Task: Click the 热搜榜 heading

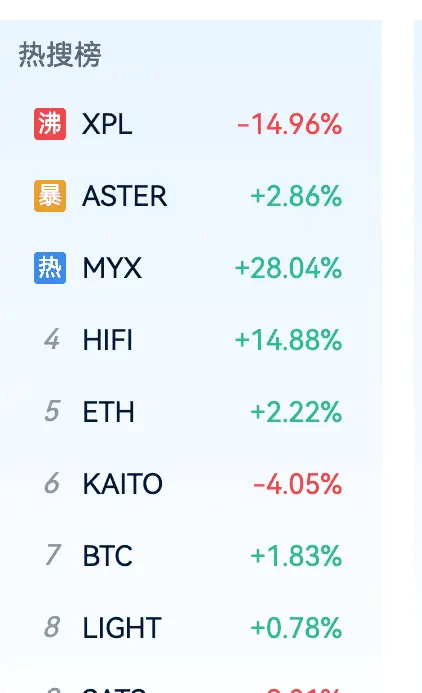Action: click(60, 55)
